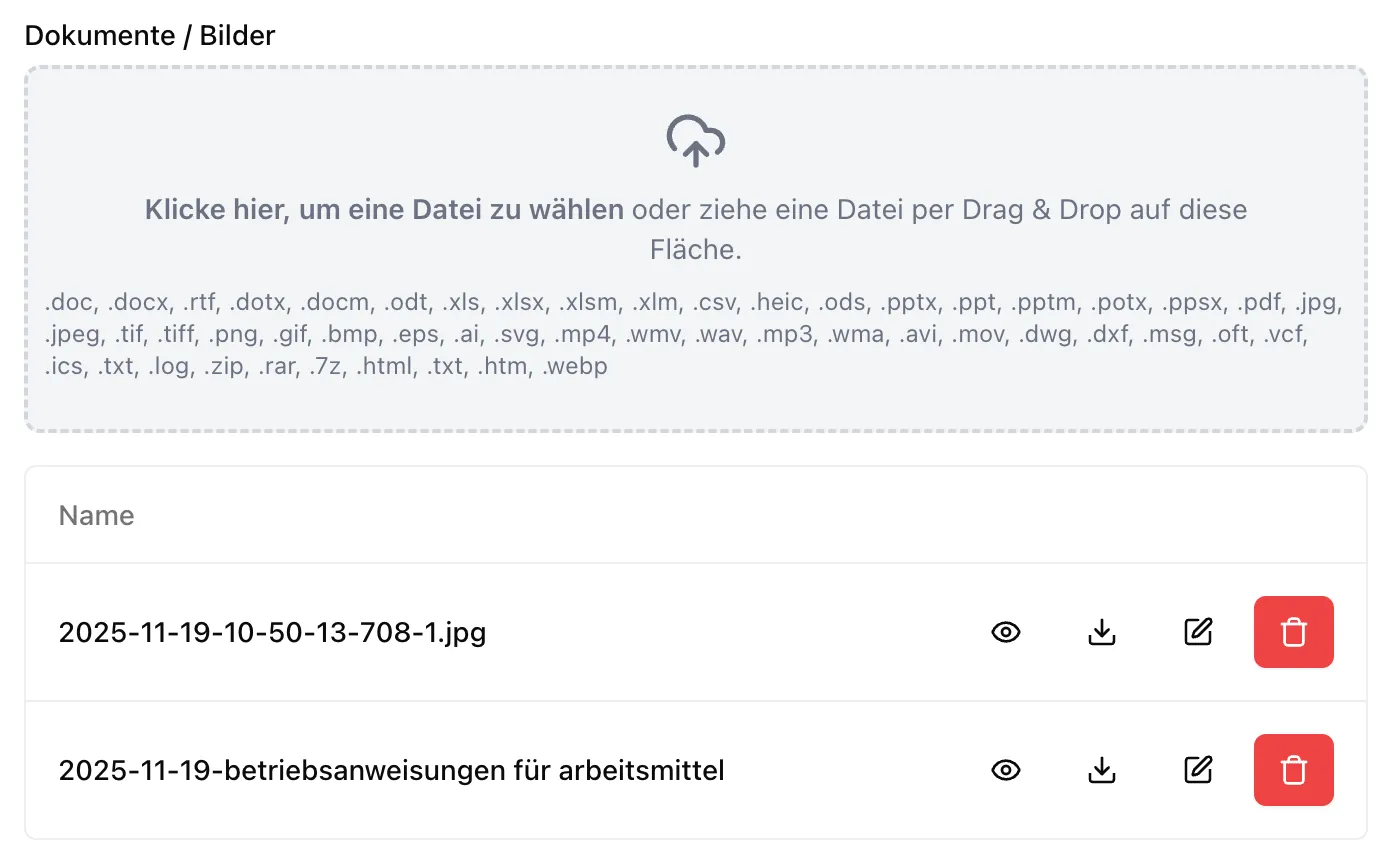The width and height of the screenshot is (1380, 860).
Task: Download the betriebsanweisungen für arbeitsmittel document
Action: point(1101,770)
